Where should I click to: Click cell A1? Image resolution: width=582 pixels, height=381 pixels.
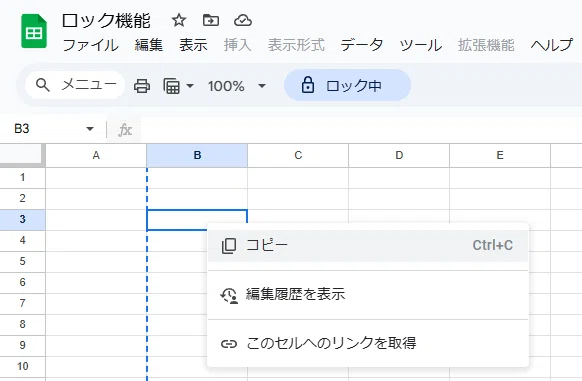pyautogui.click(x=96, y=178)
